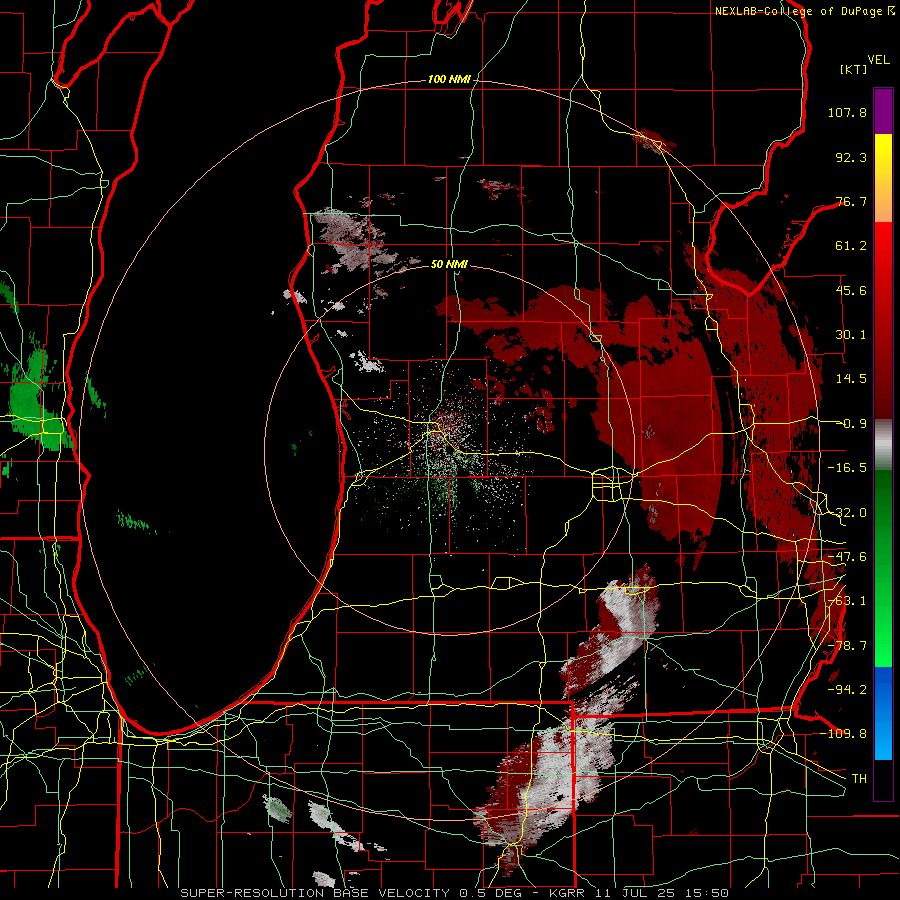Click the -47.6 legend value
The width and height of the screenshot is (900, 900).
tap(847, 557)
